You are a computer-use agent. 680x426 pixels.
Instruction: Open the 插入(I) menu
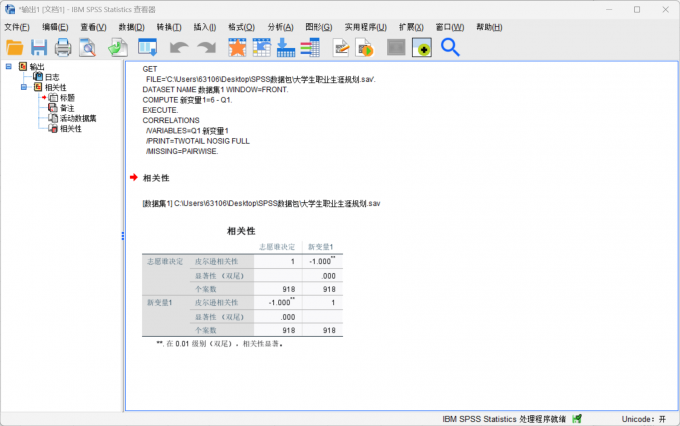[205, 27]
